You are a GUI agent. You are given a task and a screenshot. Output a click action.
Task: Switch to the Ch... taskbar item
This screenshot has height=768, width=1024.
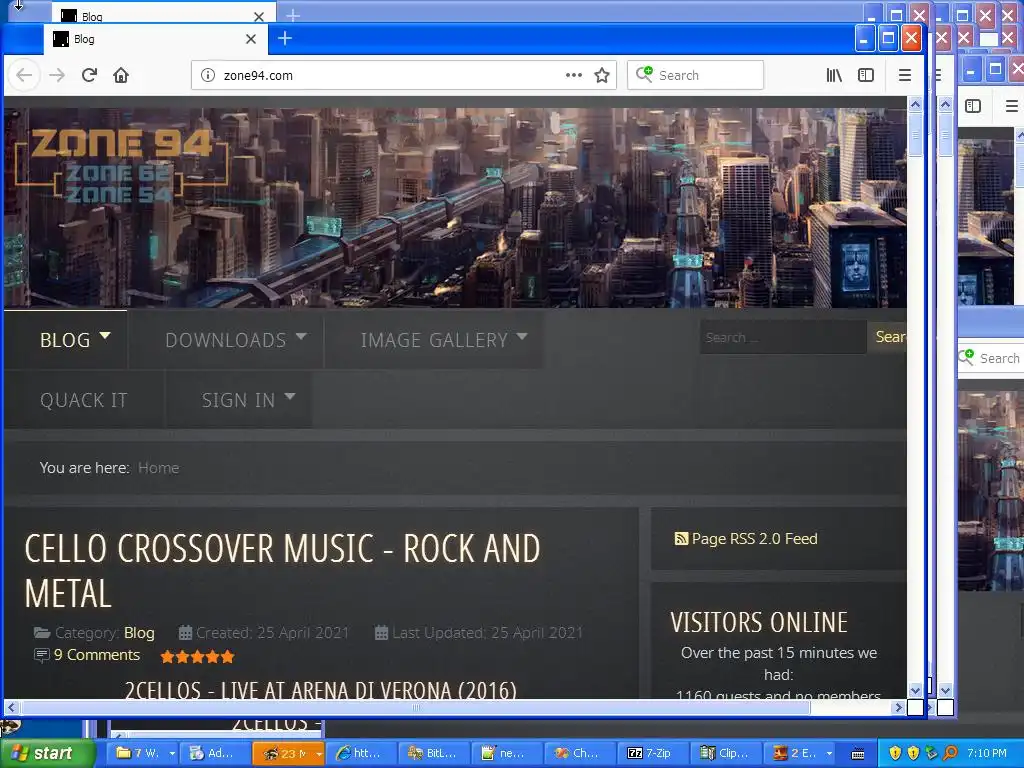pos(581,753)
